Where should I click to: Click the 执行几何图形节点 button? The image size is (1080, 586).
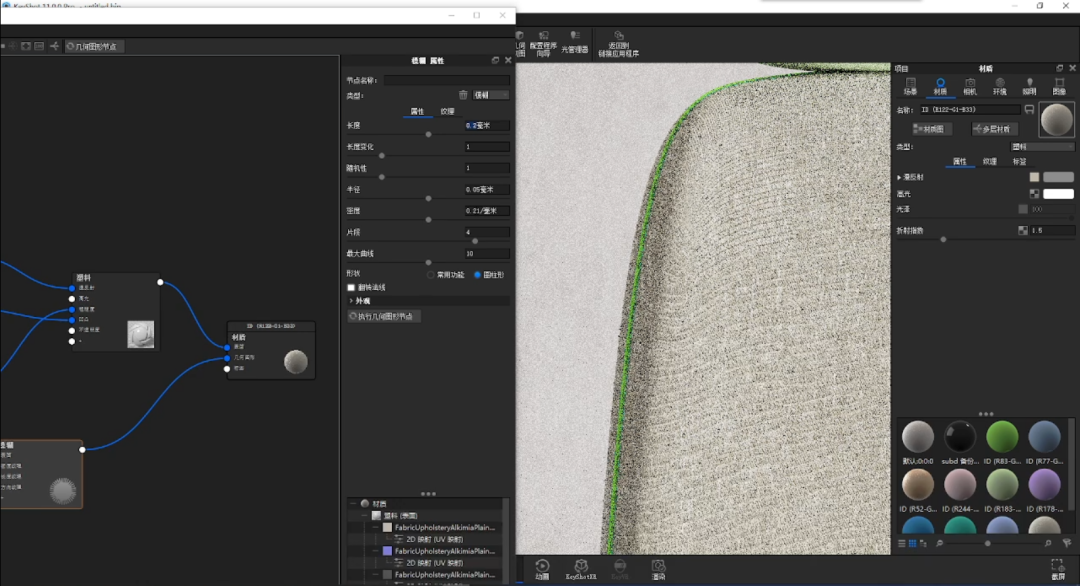coord(384,317)
